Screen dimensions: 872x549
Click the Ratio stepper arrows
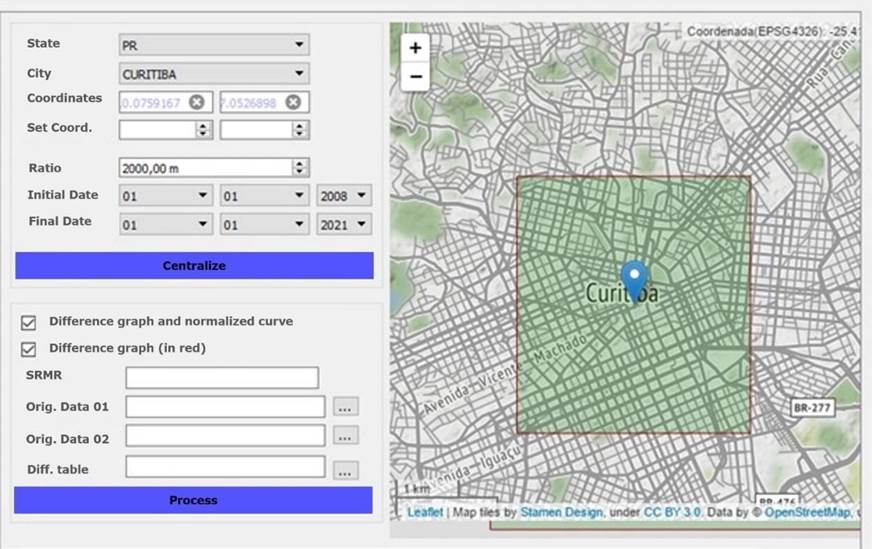click(x=300, y=168)
